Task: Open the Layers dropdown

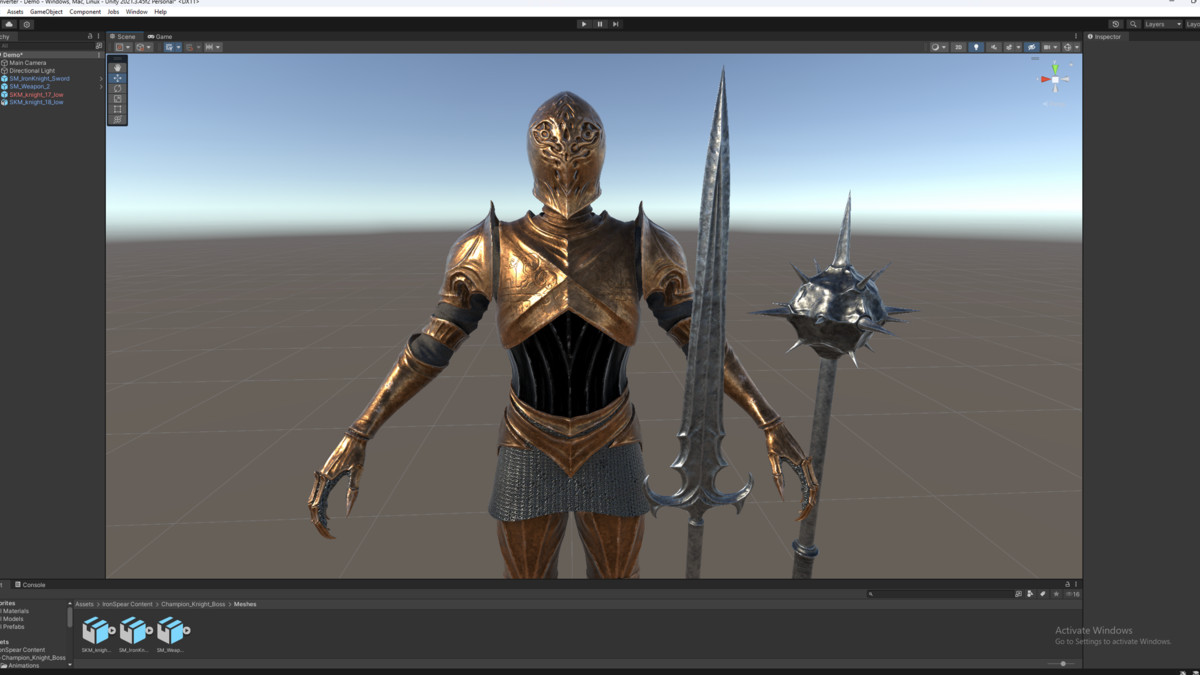Action: (x=1162, y=23)
